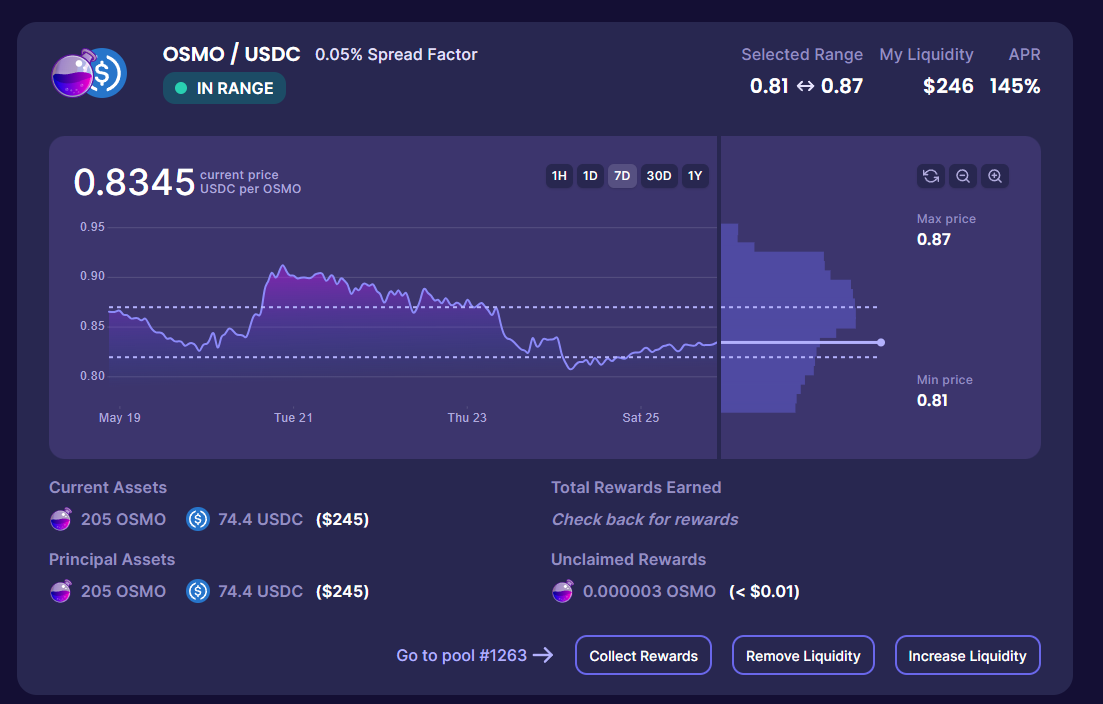Click Increase Liquidity button
This screenshot has width=1103, height=704.
pyautogui.click(x=967, y=656)
